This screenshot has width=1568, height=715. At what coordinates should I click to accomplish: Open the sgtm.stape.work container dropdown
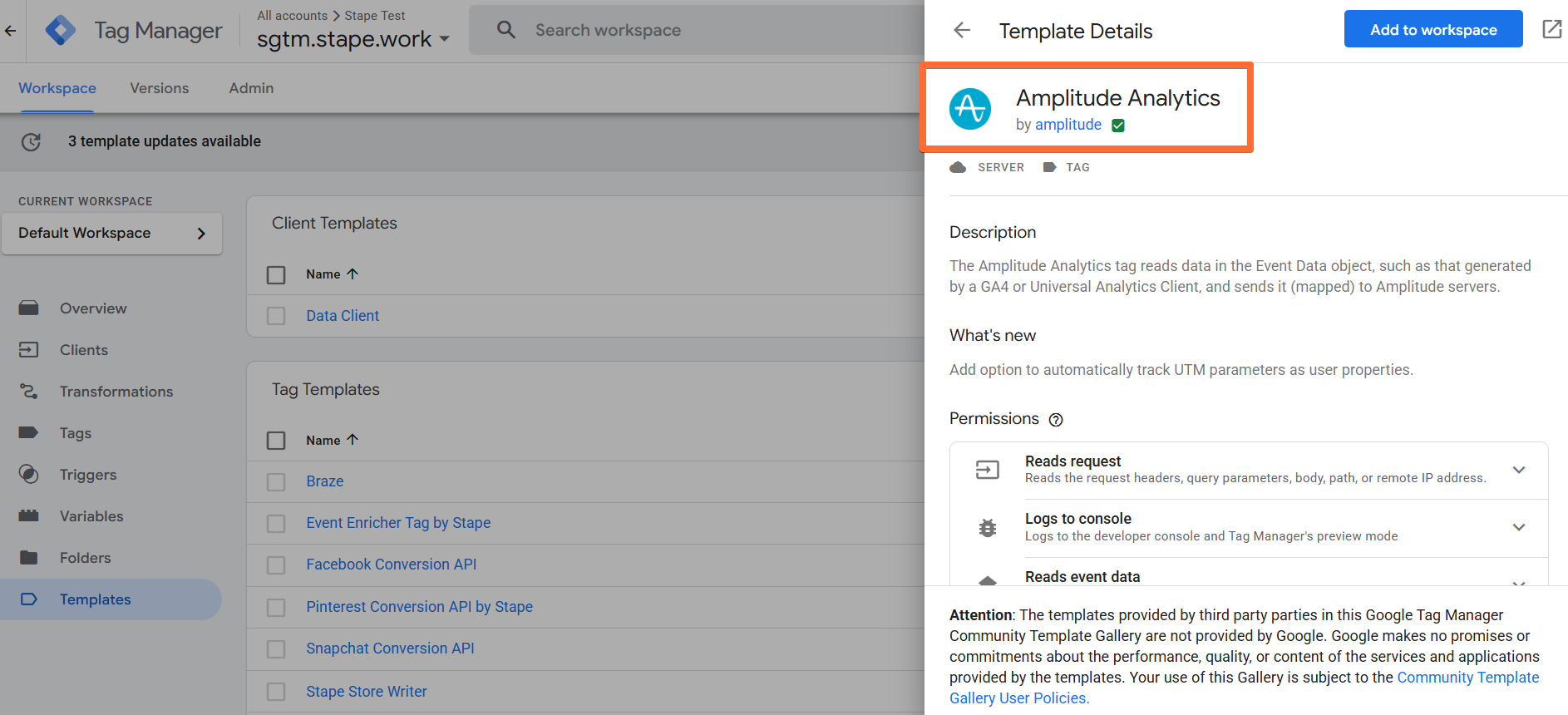click(x=353, y=39)
